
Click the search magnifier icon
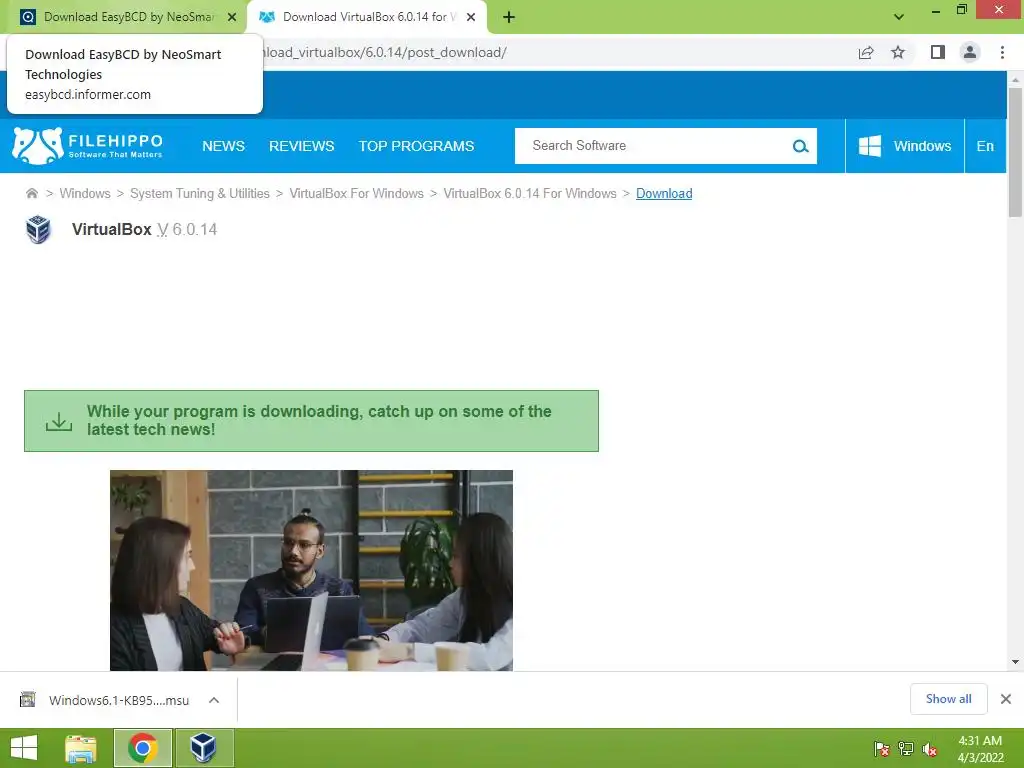pos(800,146)
